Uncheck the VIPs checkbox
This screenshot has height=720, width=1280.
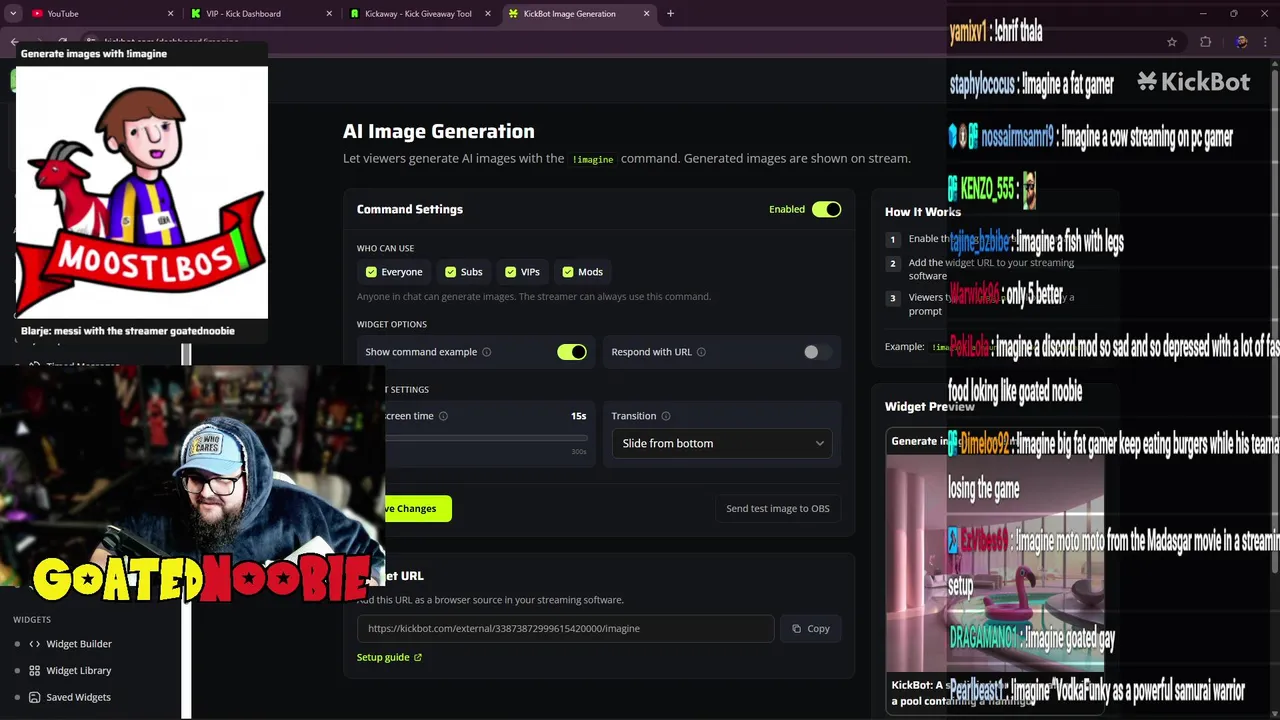click(511, 272)
